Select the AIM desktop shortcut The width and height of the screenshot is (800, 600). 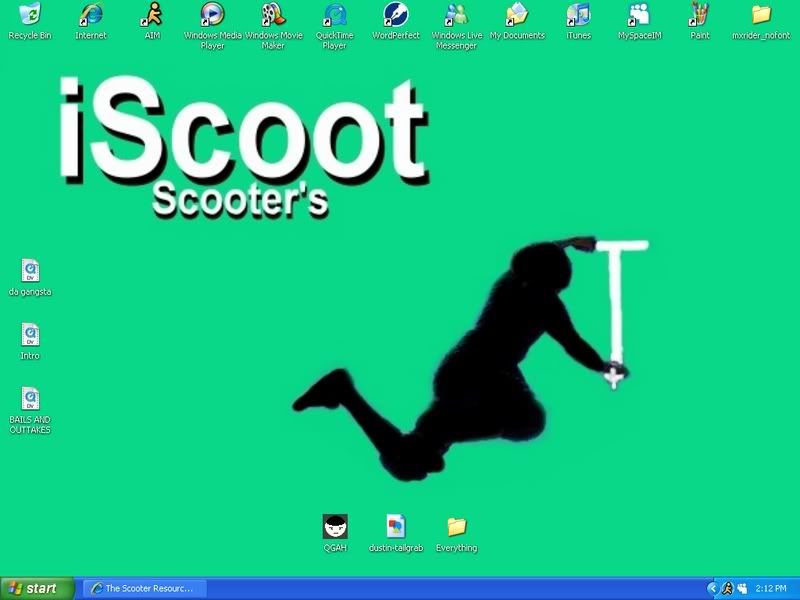(152, 15)
